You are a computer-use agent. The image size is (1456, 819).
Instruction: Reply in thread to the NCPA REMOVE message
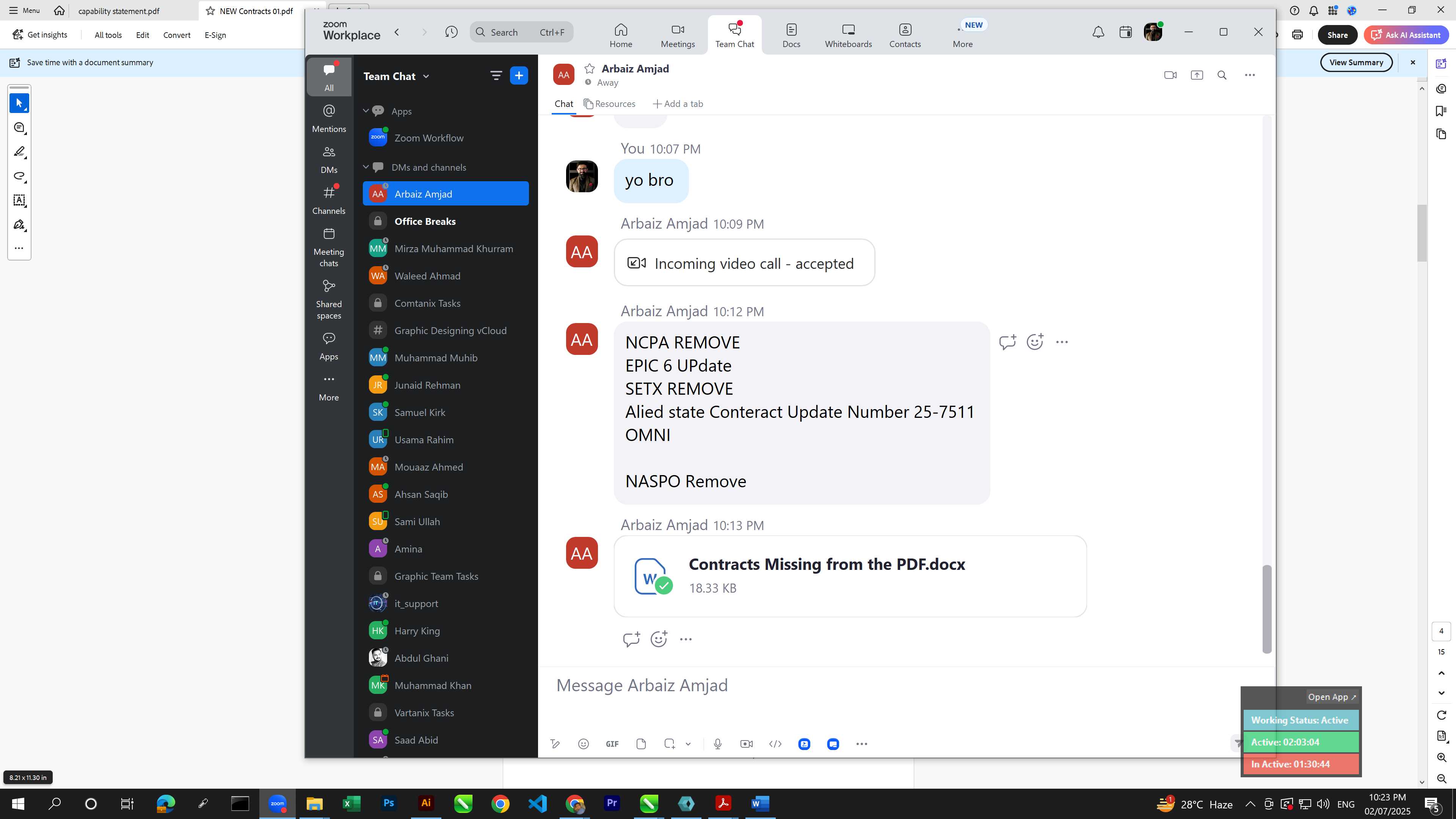coord(1007,342)
